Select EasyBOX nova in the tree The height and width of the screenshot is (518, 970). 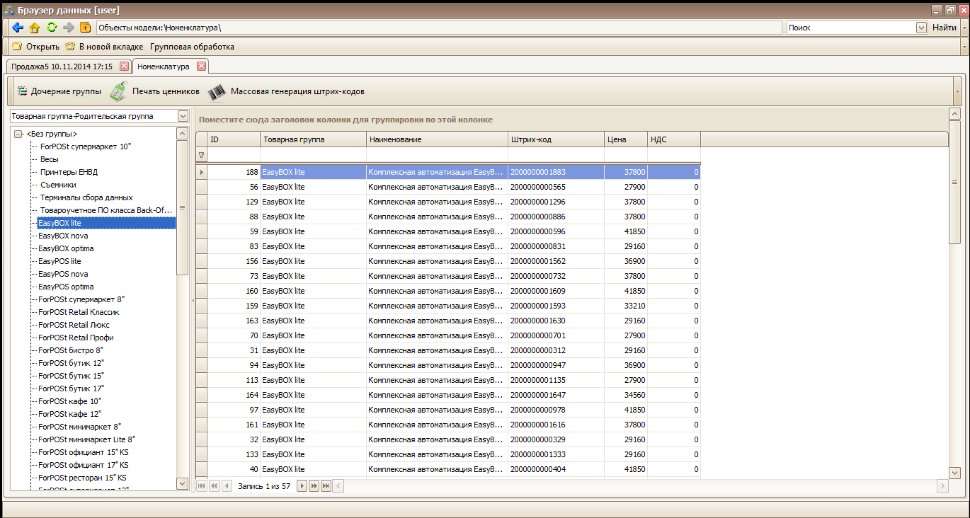click(x=63, y=236)
